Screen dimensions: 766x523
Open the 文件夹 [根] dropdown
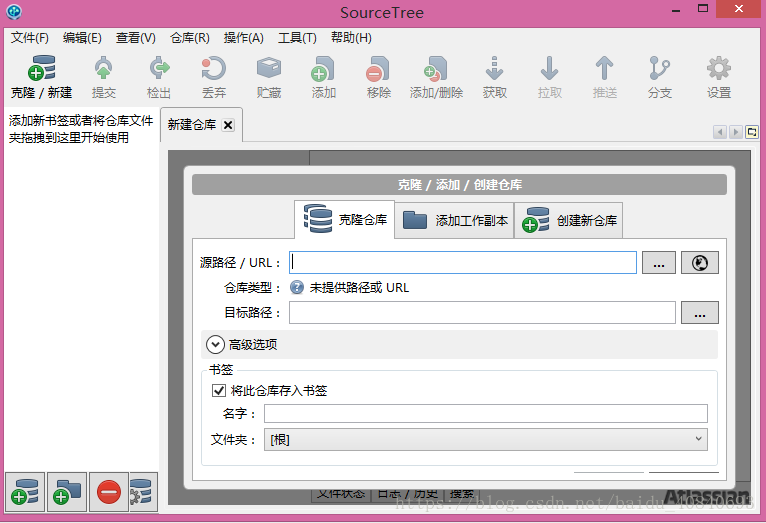486,439
